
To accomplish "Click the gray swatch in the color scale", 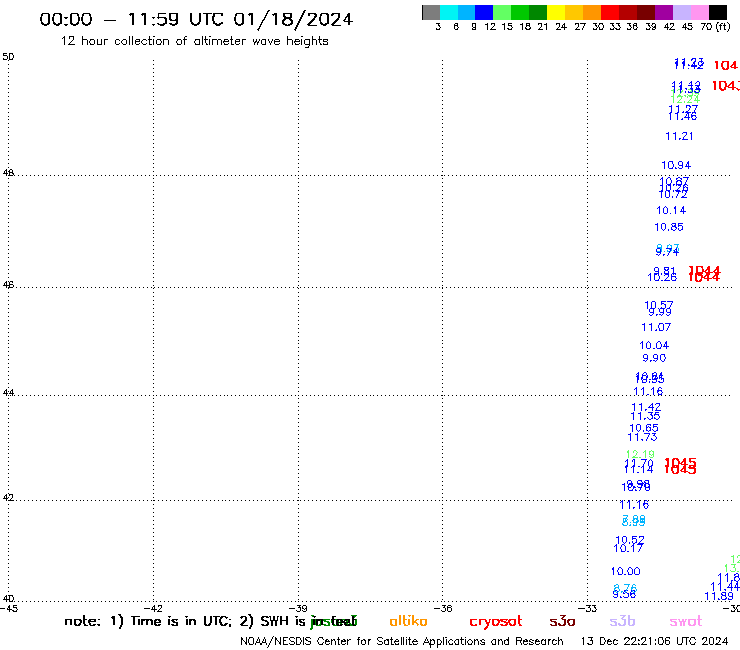I will [431, 12].
